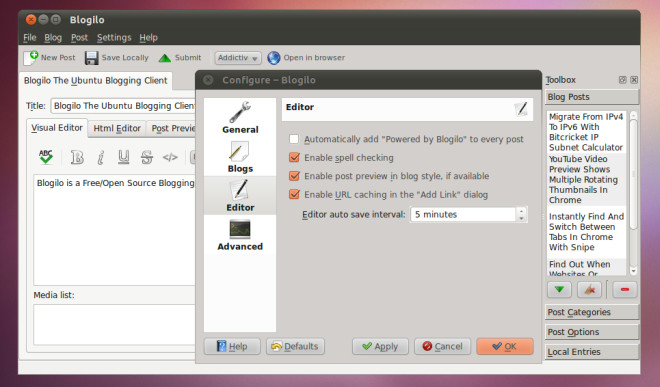Click the Blog Posts list scrollbar

click(633, 175)
